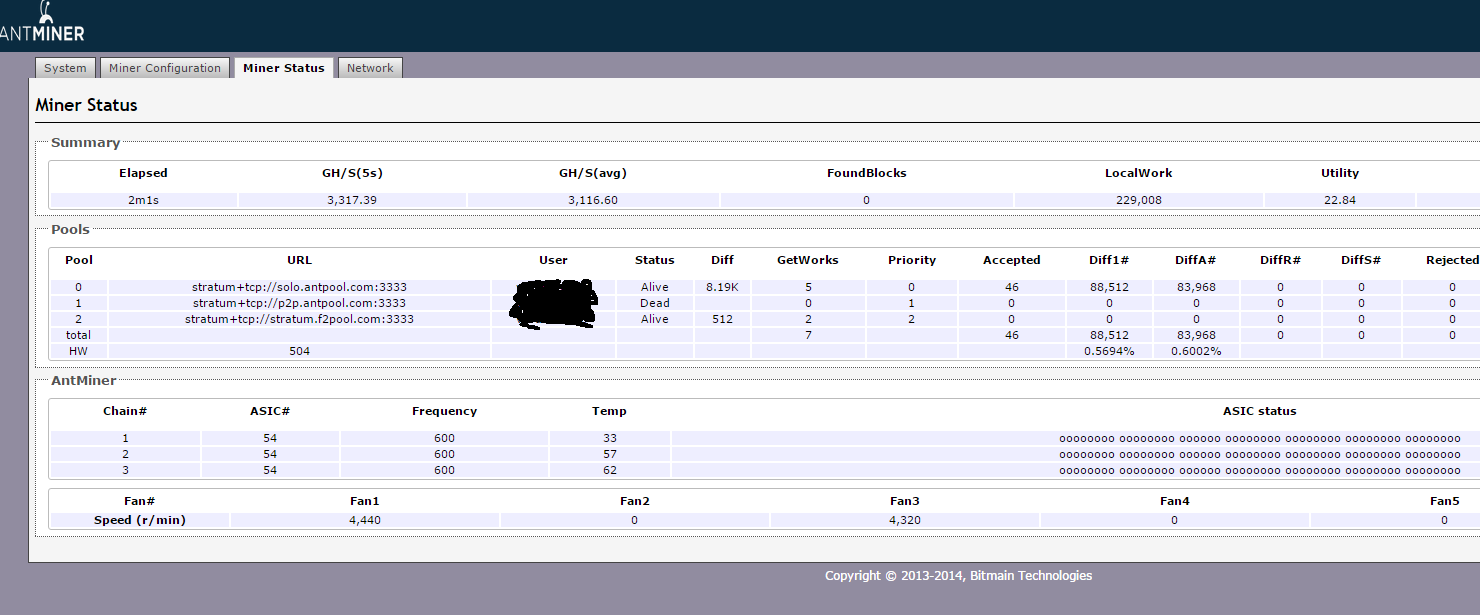Image resolution: width=1480 pixels, height=615 pixels.
Task: Click the total row label
Action: click(x=79, y=335)
